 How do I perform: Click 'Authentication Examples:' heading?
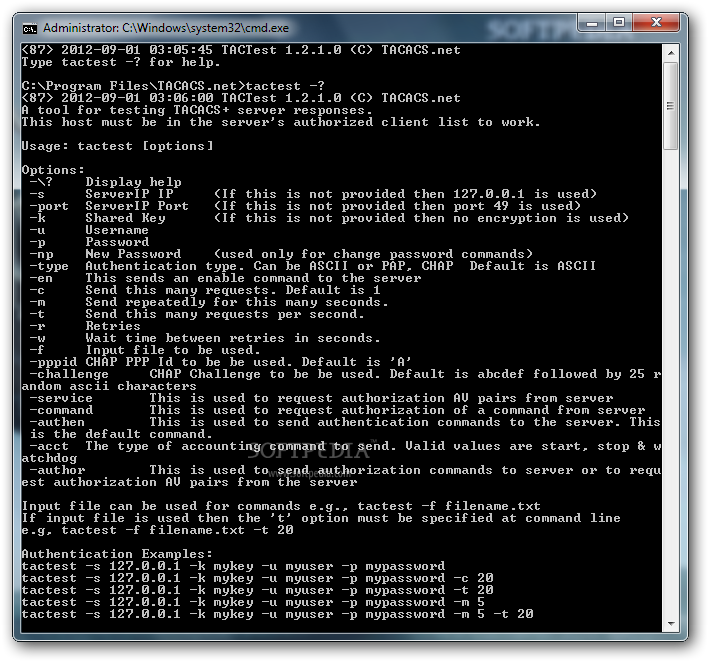click(117, 554)
